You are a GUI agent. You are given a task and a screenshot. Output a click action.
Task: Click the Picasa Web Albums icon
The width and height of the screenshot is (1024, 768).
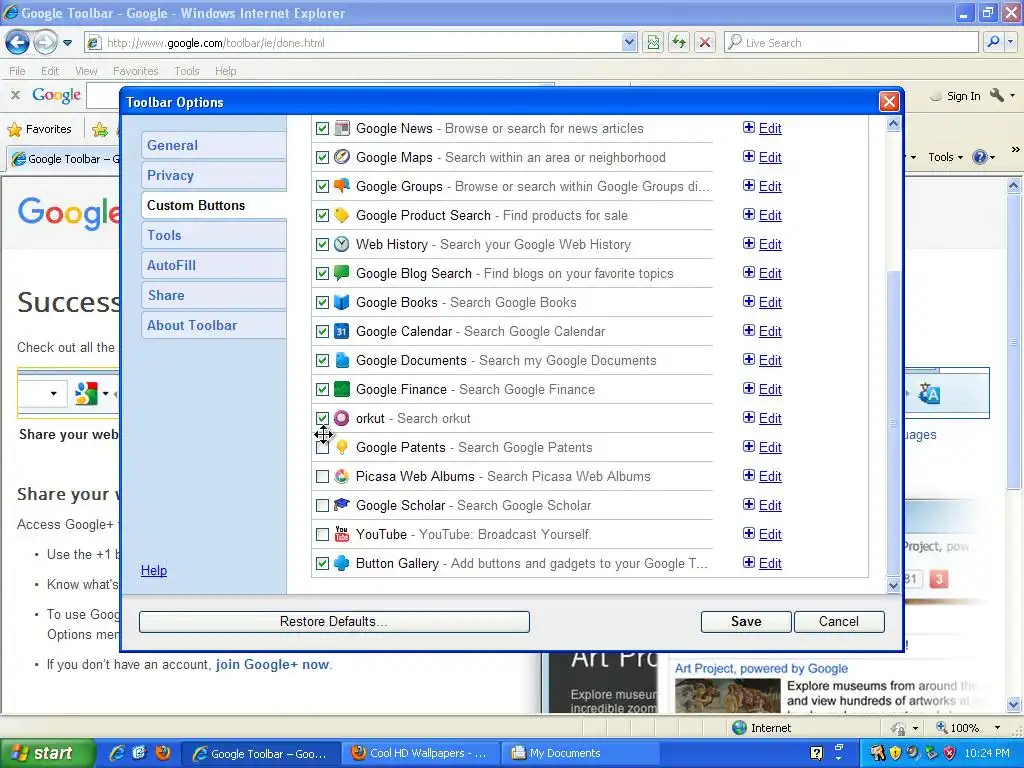click(342, 476)
